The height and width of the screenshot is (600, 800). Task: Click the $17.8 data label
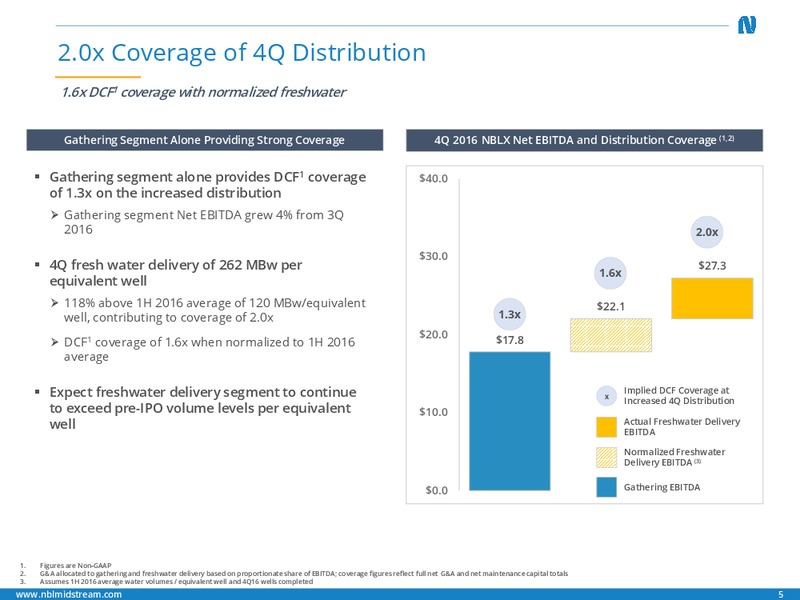(x=510, y=340)
